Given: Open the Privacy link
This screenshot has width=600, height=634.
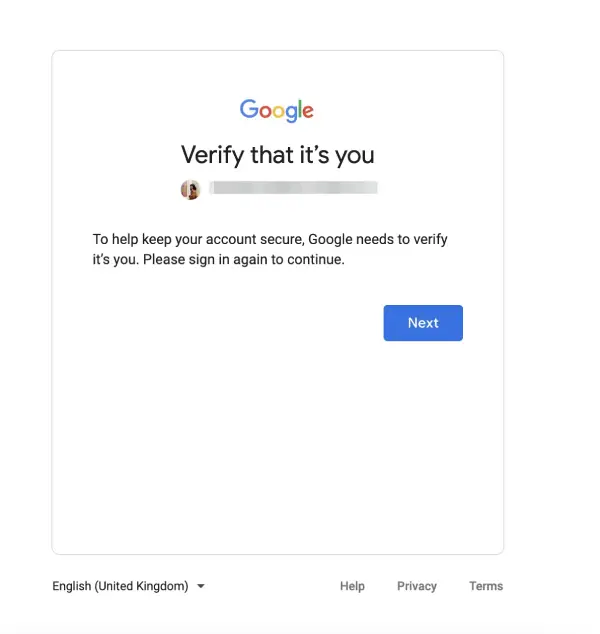Looking at the screenshot, I should (417, 586).
